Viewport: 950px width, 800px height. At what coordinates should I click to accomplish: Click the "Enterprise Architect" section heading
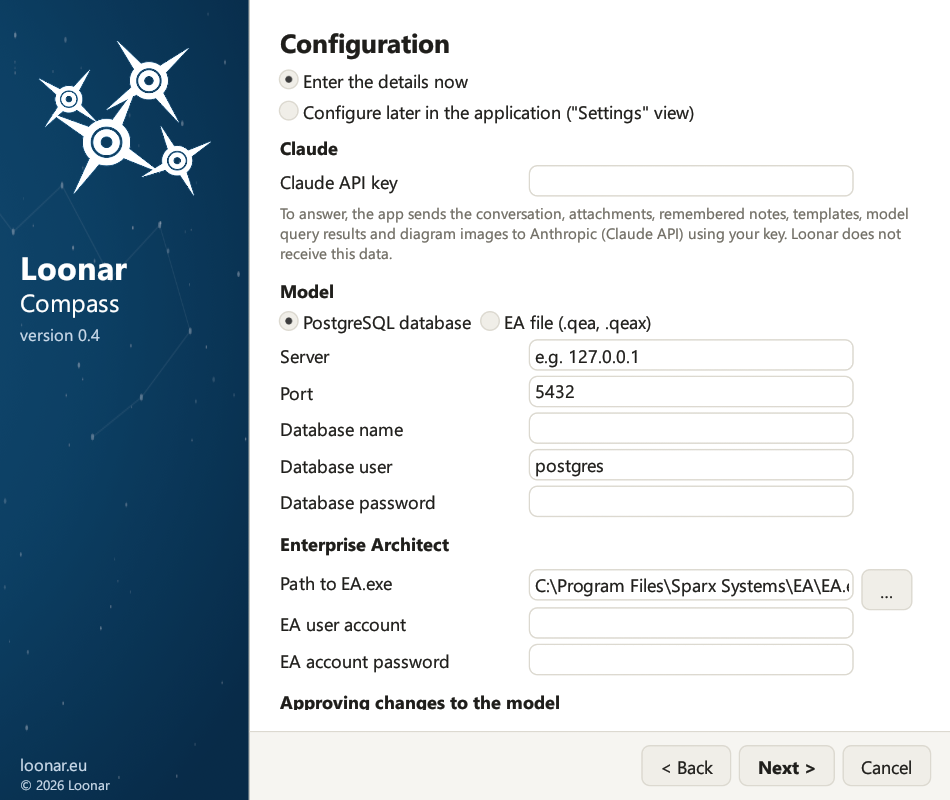(364, 545)
